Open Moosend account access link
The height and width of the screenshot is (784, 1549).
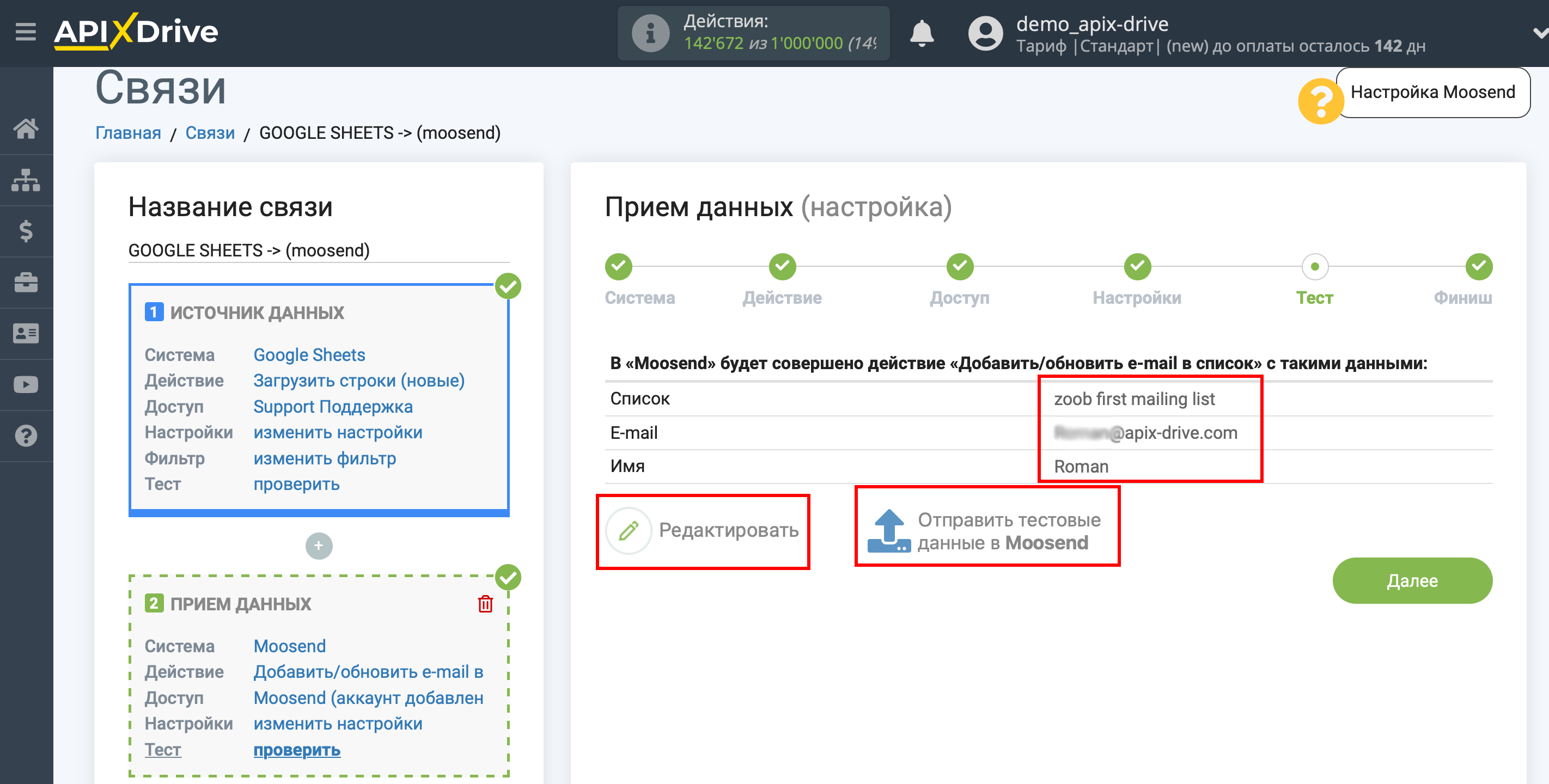click(x=368, y=697)
